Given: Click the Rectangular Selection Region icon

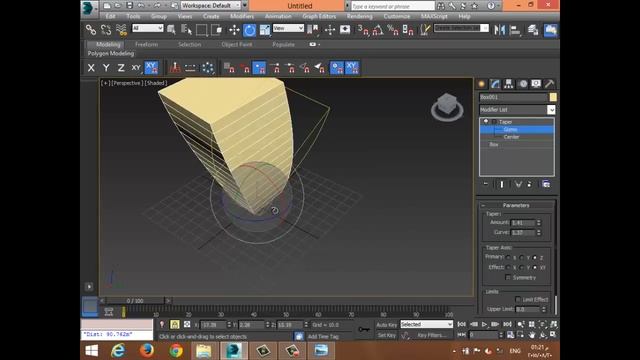Looking at the screenshot, I should pyautogui.click(x=202, y=30).
